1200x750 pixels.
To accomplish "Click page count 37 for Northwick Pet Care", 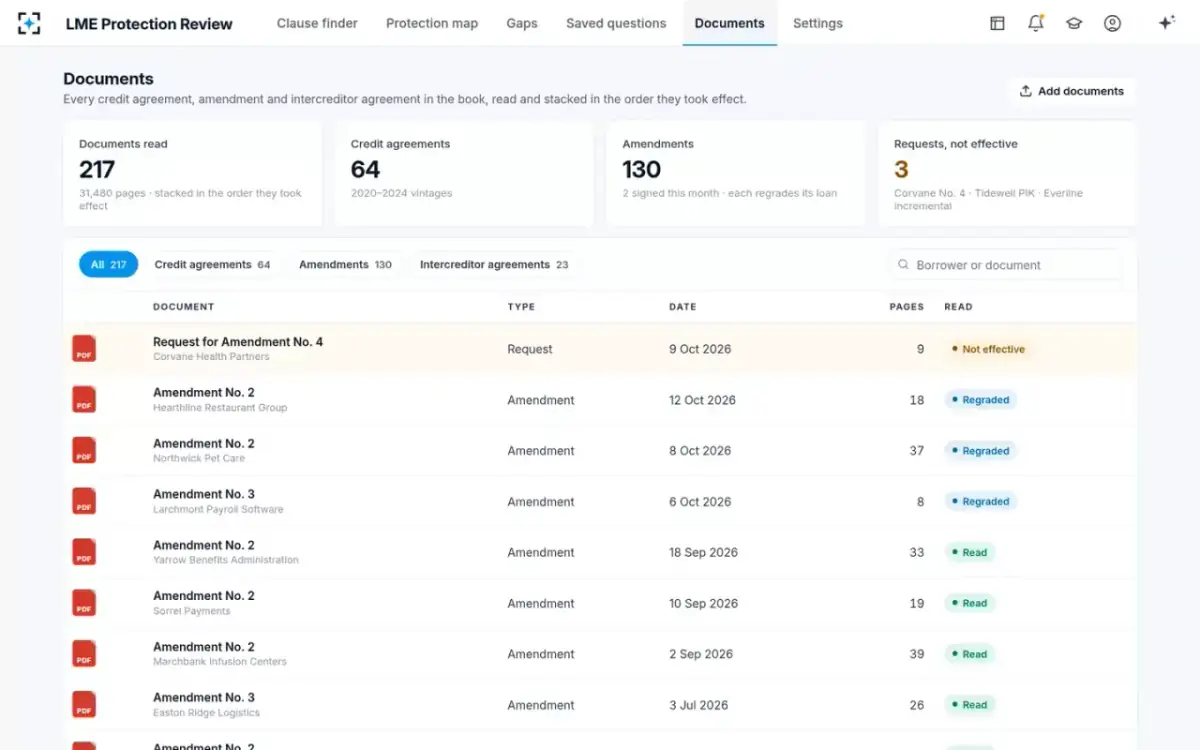I will [x=916, y=451].
